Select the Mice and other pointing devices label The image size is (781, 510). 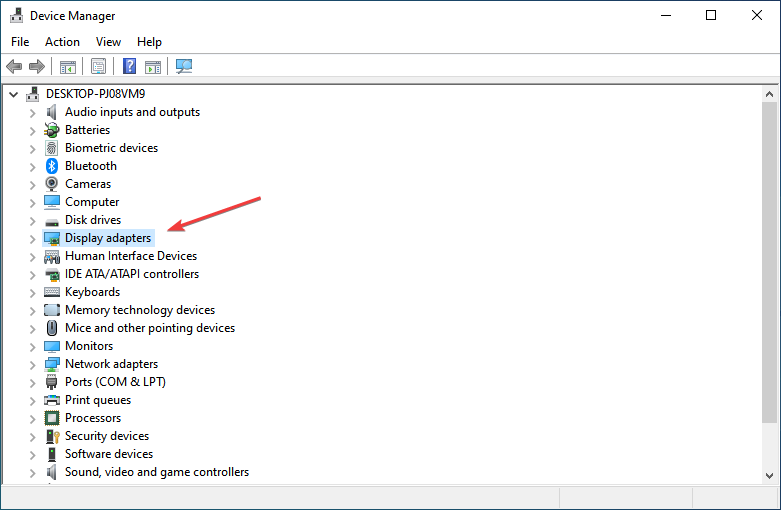[x=150, y=328]
